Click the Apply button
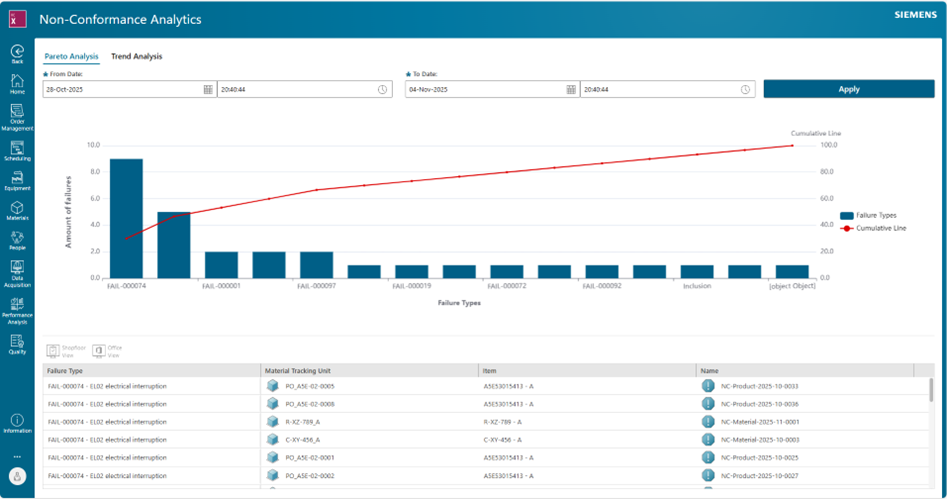The width and height of the screenshot is (947, 499). click(849, 89)
